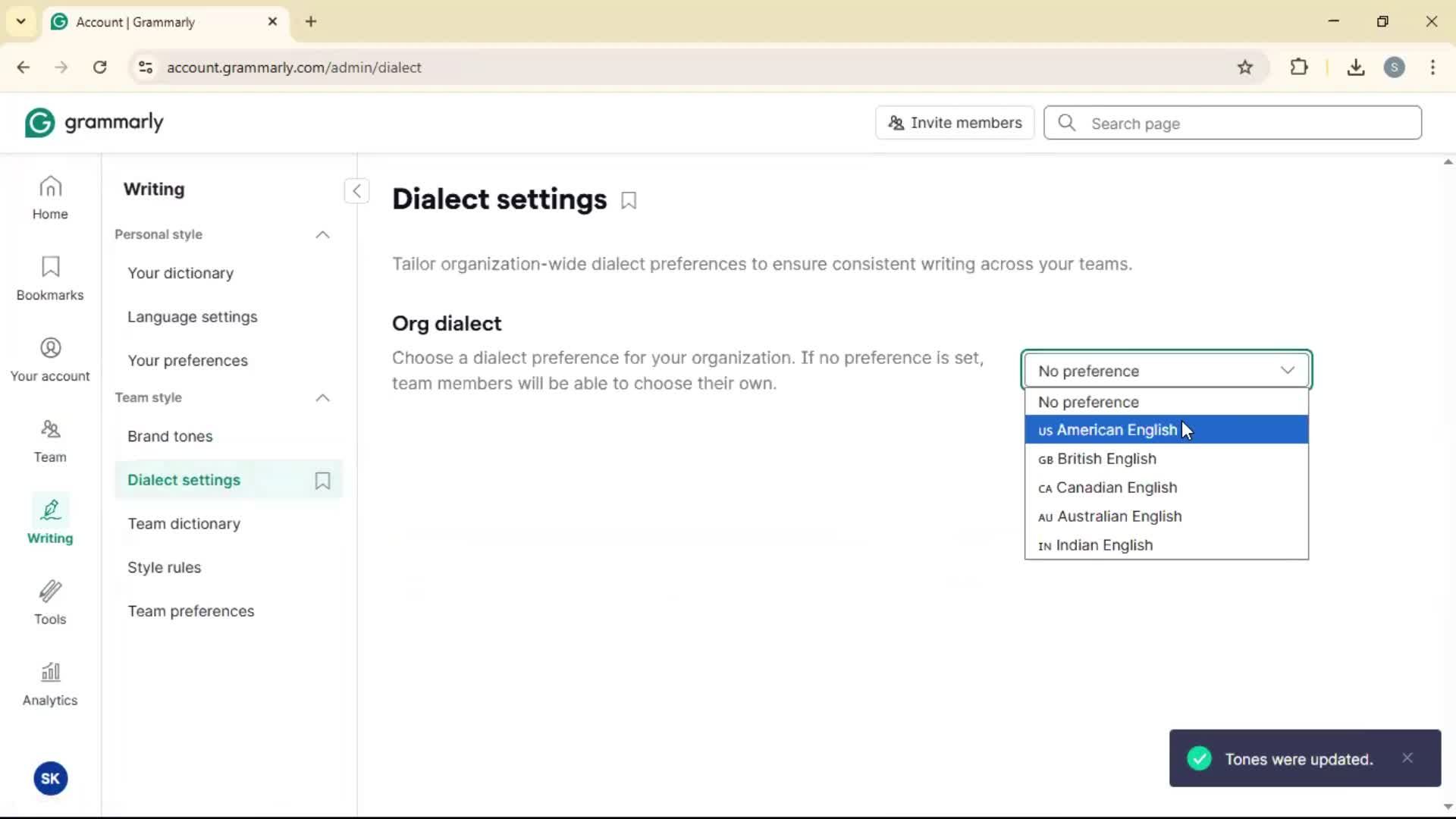
Task: Open Brand tones in the sidebar
Action: pos(170,437)
